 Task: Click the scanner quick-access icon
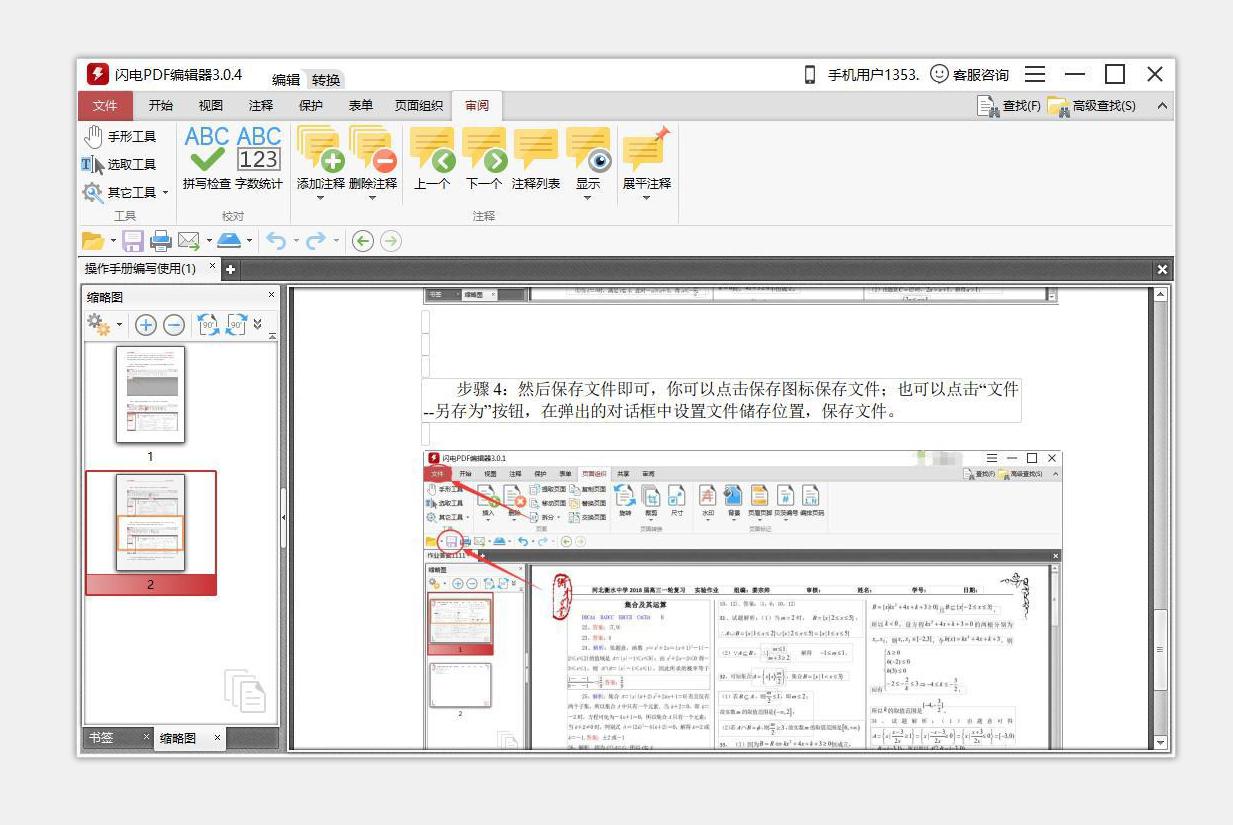[228, 241]
